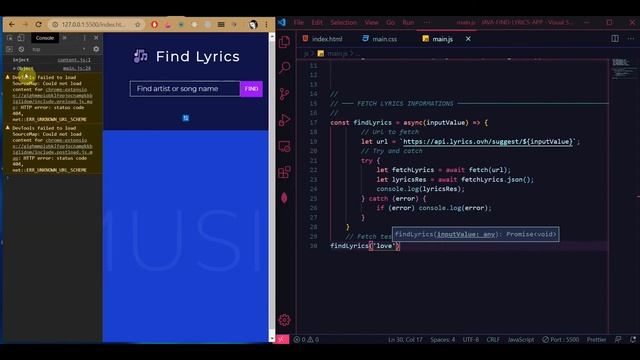Open console context 'top' dropdown
Image resolution: width=640 pixels, height=360 pixels.
[59, 49]
